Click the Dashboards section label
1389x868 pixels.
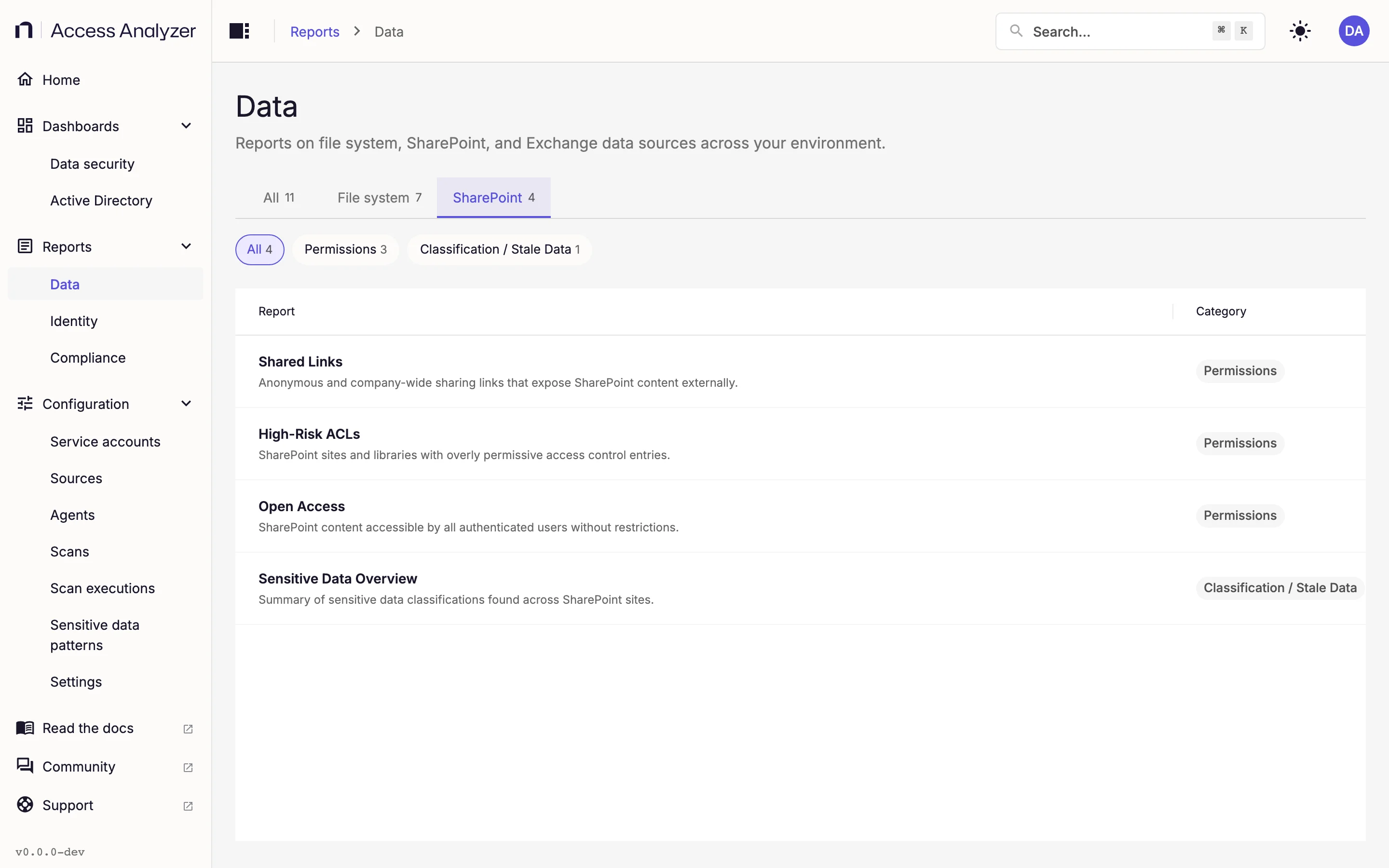81,126
